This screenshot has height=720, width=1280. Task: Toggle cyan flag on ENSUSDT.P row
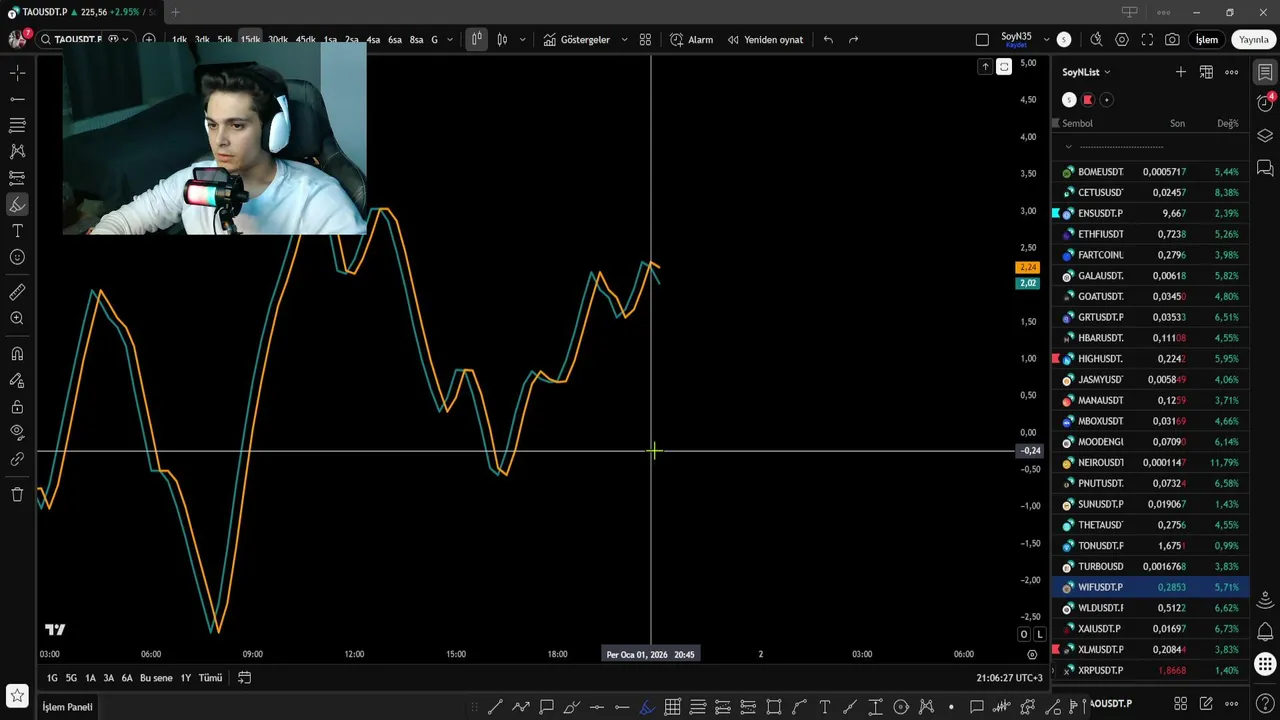(x=1056, y=213)
